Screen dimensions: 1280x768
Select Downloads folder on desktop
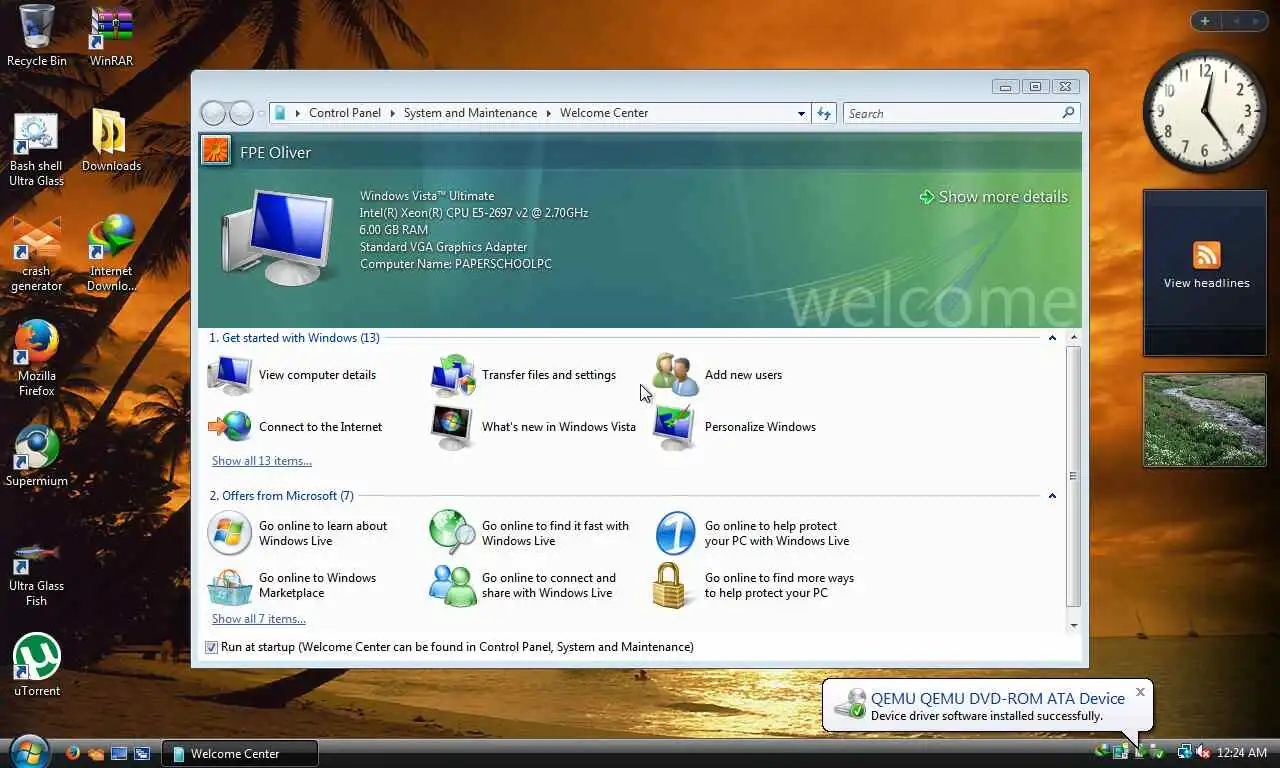click(111, 140)
